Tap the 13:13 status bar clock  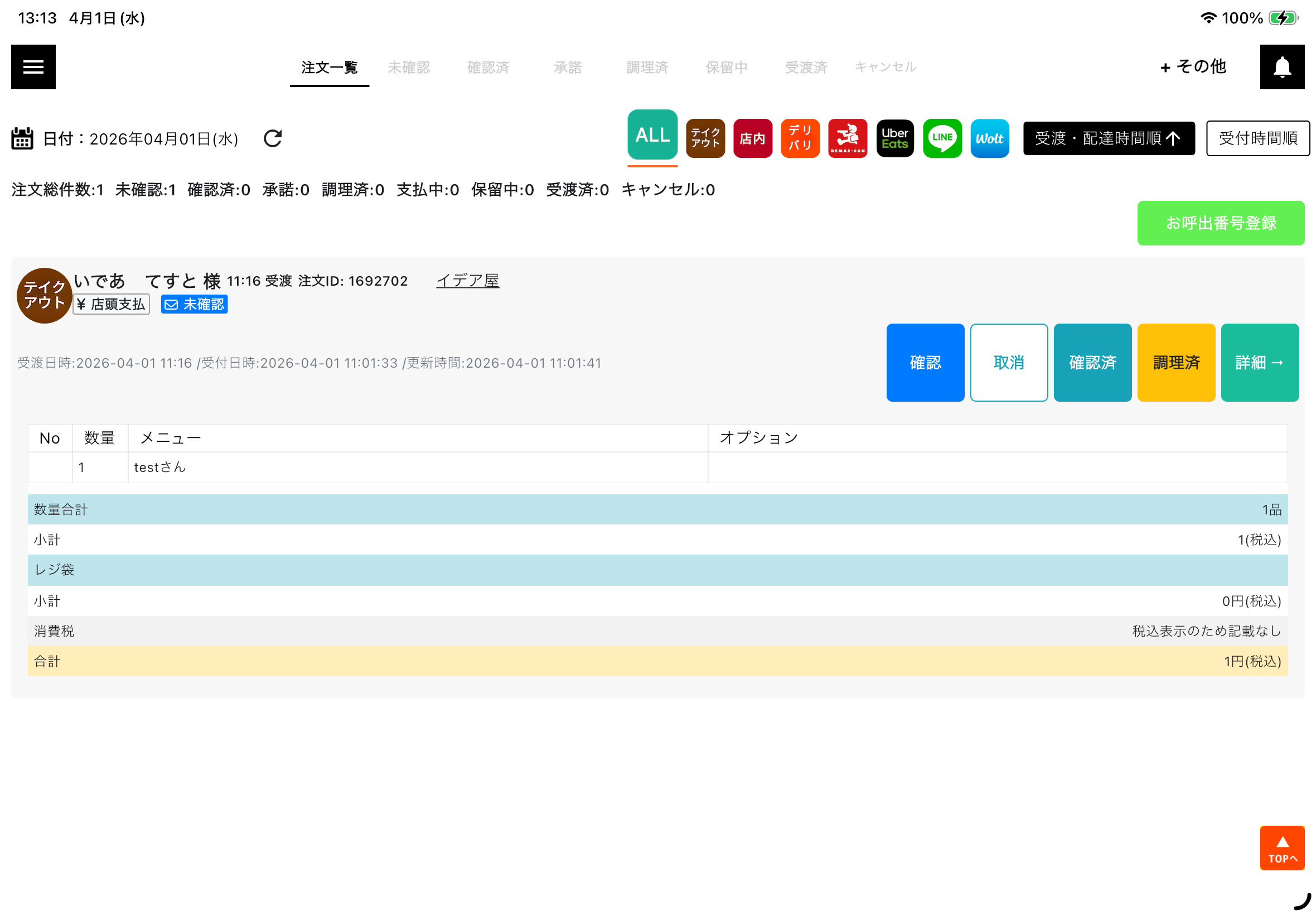pos(37,18)
